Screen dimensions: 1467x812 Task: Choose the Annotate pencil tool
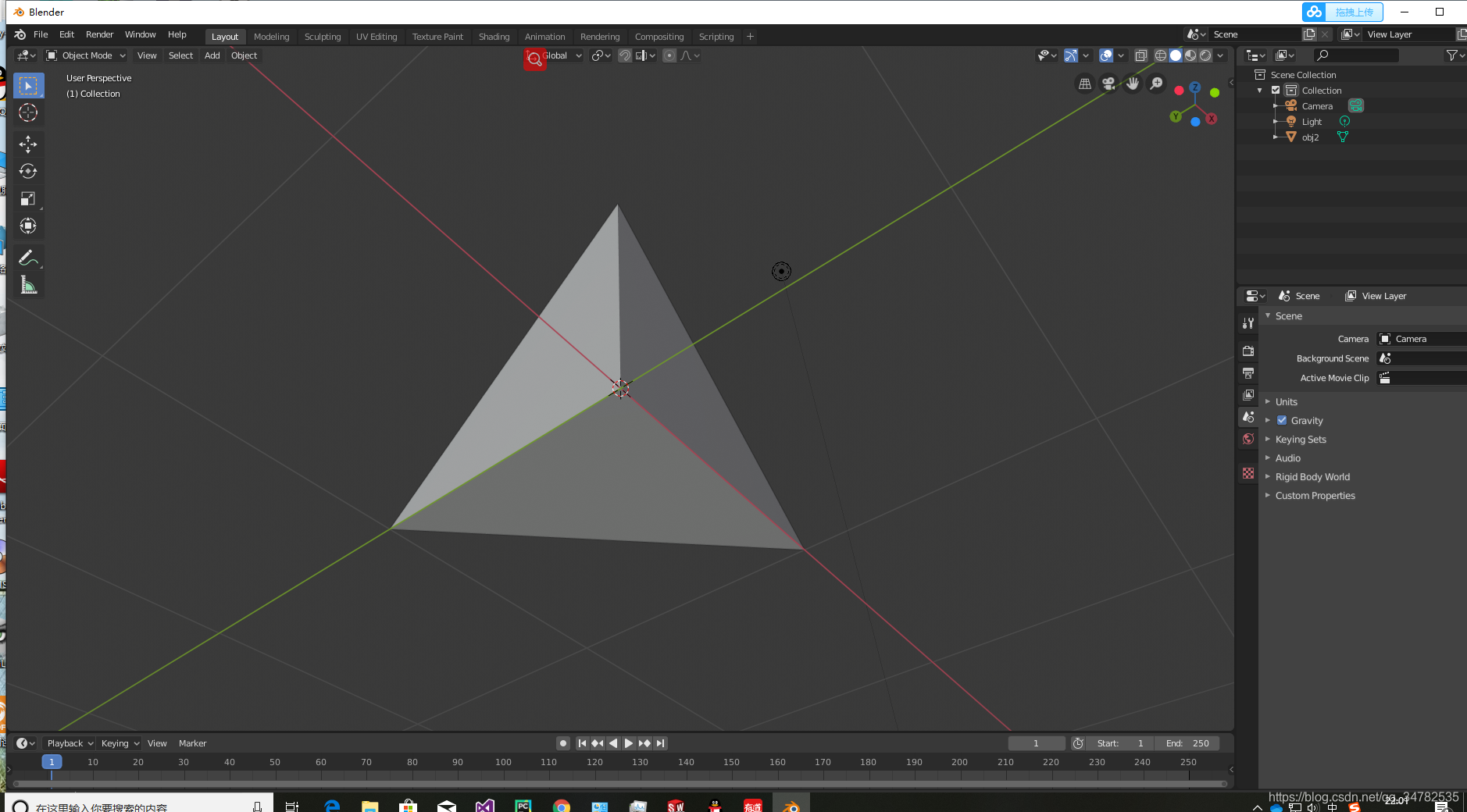click(x=28, y=258)
